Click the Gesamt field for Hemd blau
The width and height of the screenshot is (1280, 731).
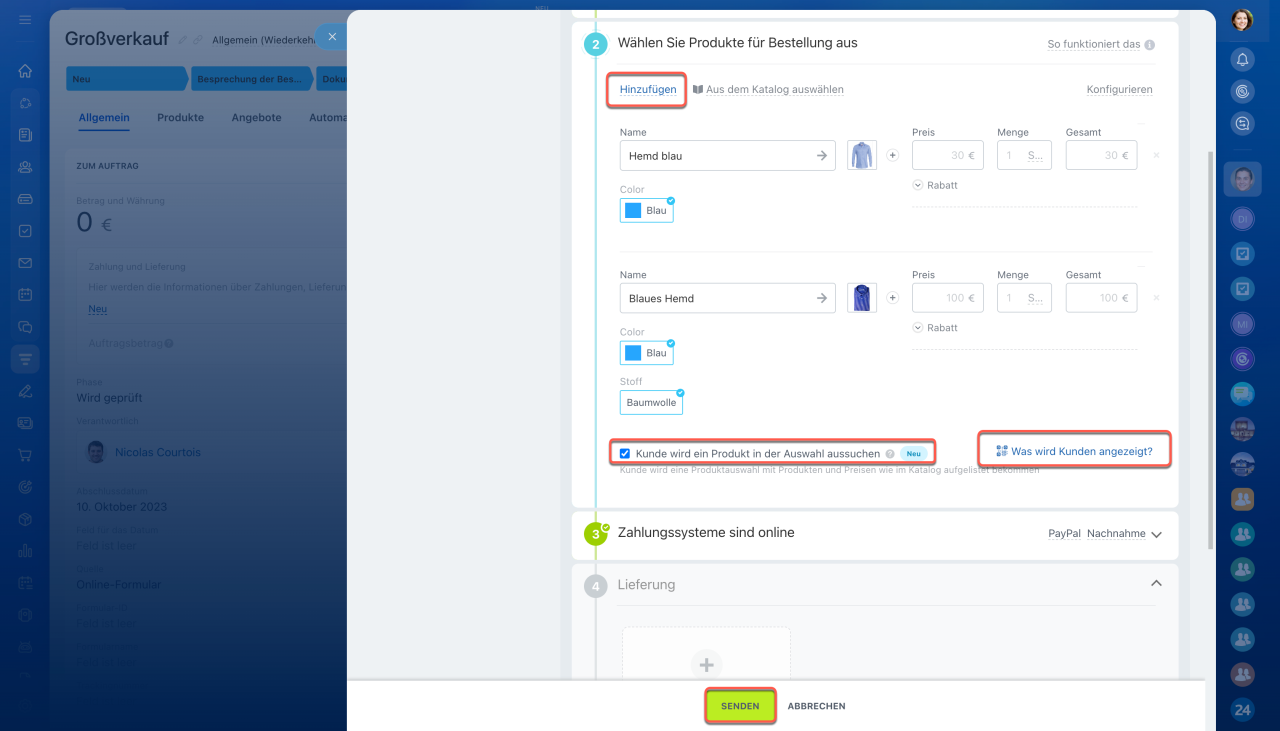tap(1101, 155)
